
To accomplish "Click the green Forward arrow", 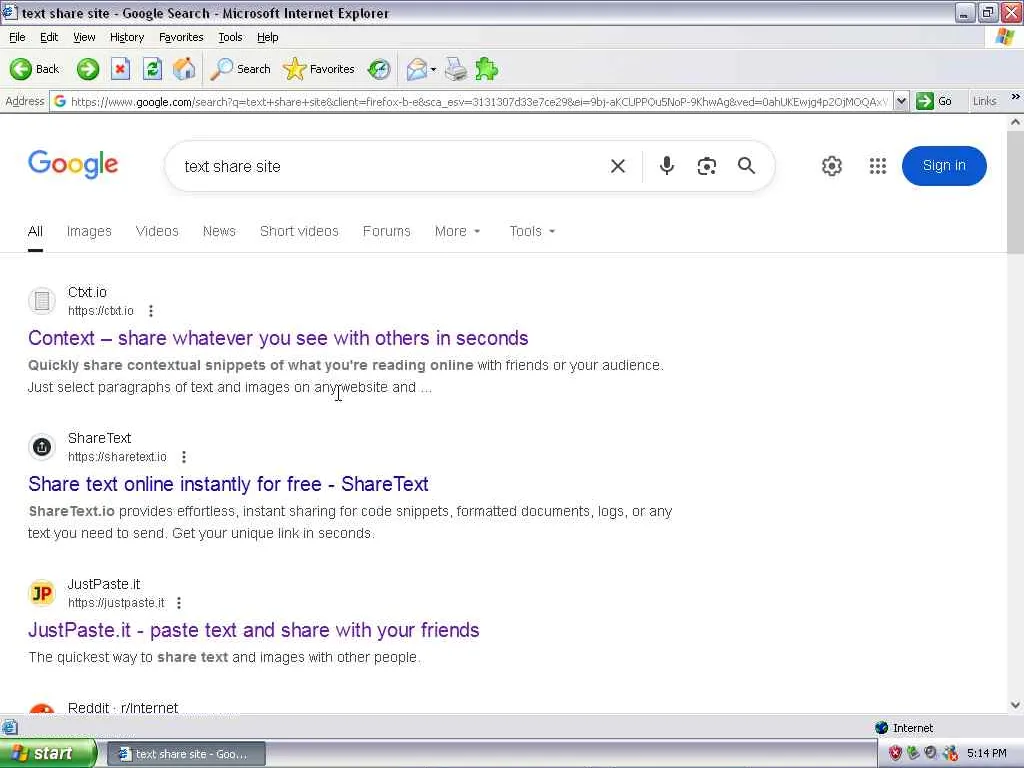I will click(88, 69).
